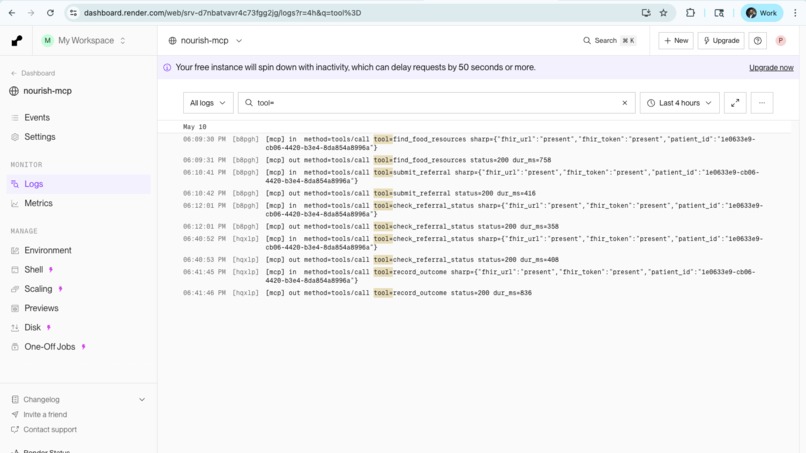Click the install app icon in address bar
806x453 pixels.
click(646, 13)
